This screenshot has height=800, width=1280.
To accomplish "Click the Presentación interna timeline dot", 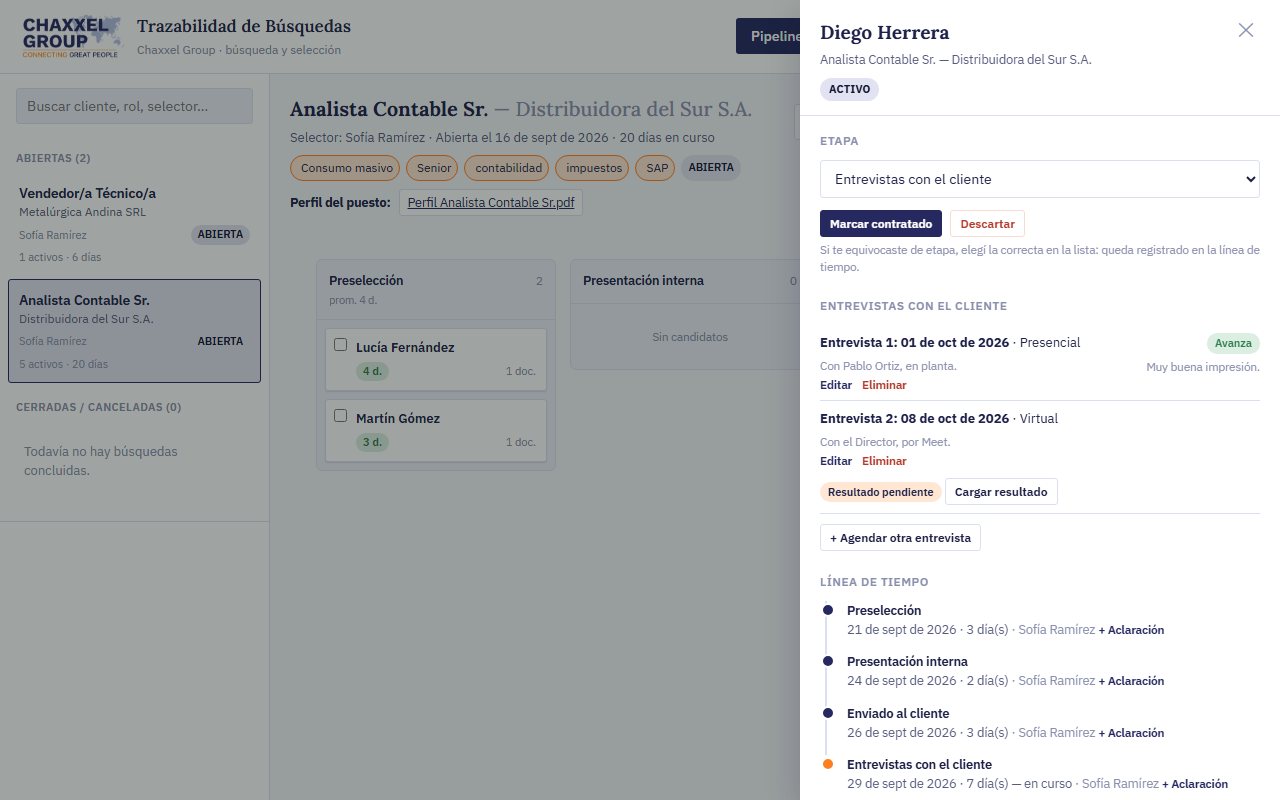I will click(x=827, y=661).
